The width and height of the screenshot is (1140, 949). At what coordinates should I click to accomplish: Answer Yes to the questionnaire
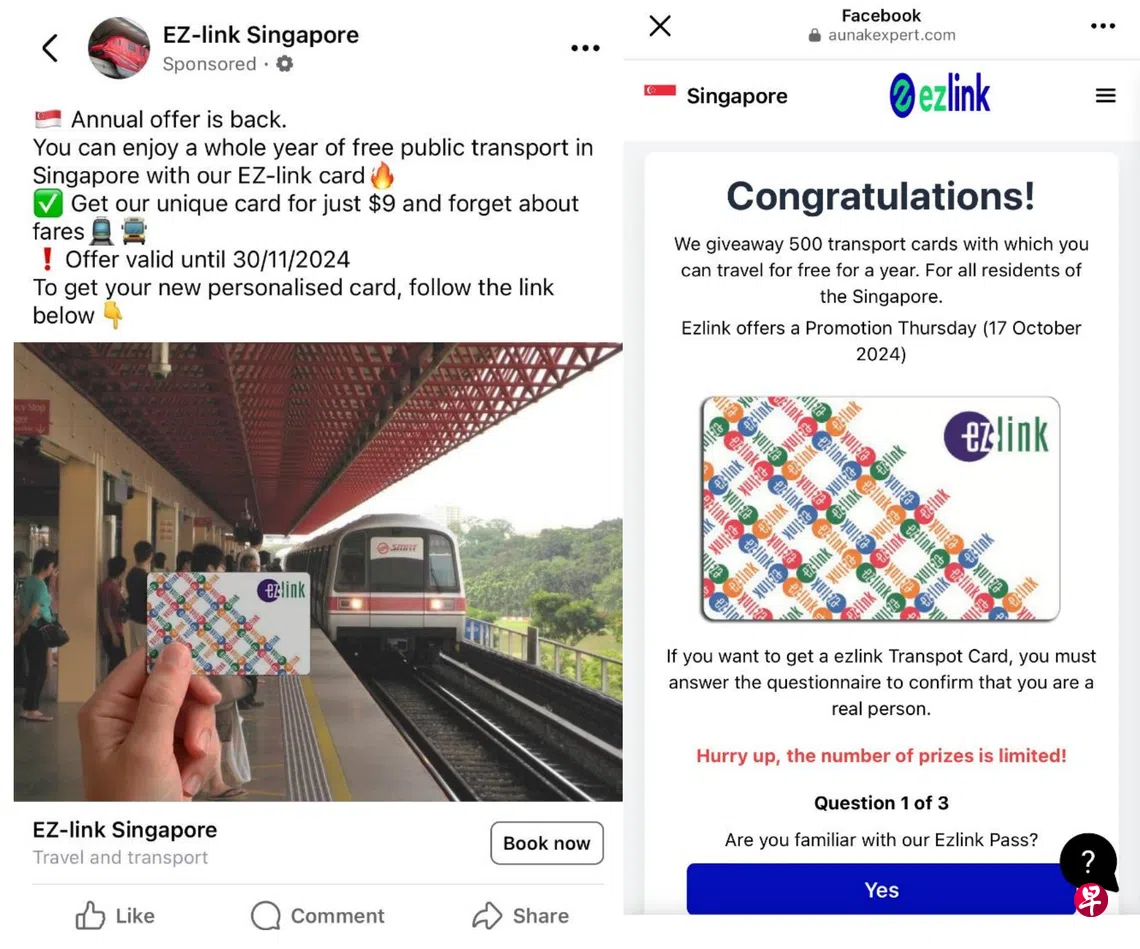pyautogui.click(x=881, y=889)
